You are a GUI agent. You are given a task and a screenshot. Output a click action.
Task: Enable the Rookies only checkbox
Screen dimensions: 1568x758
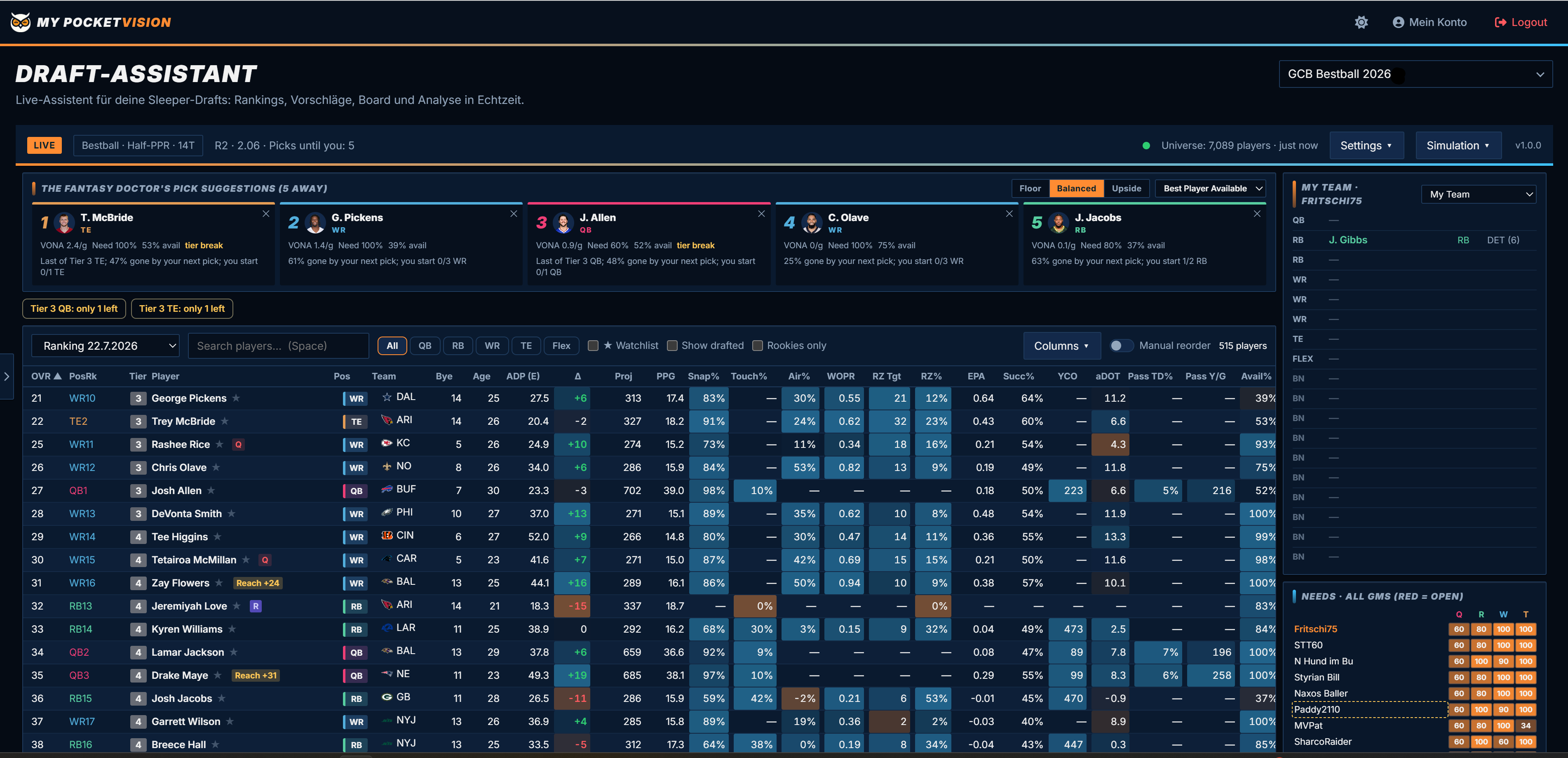(x=757, y=346)
